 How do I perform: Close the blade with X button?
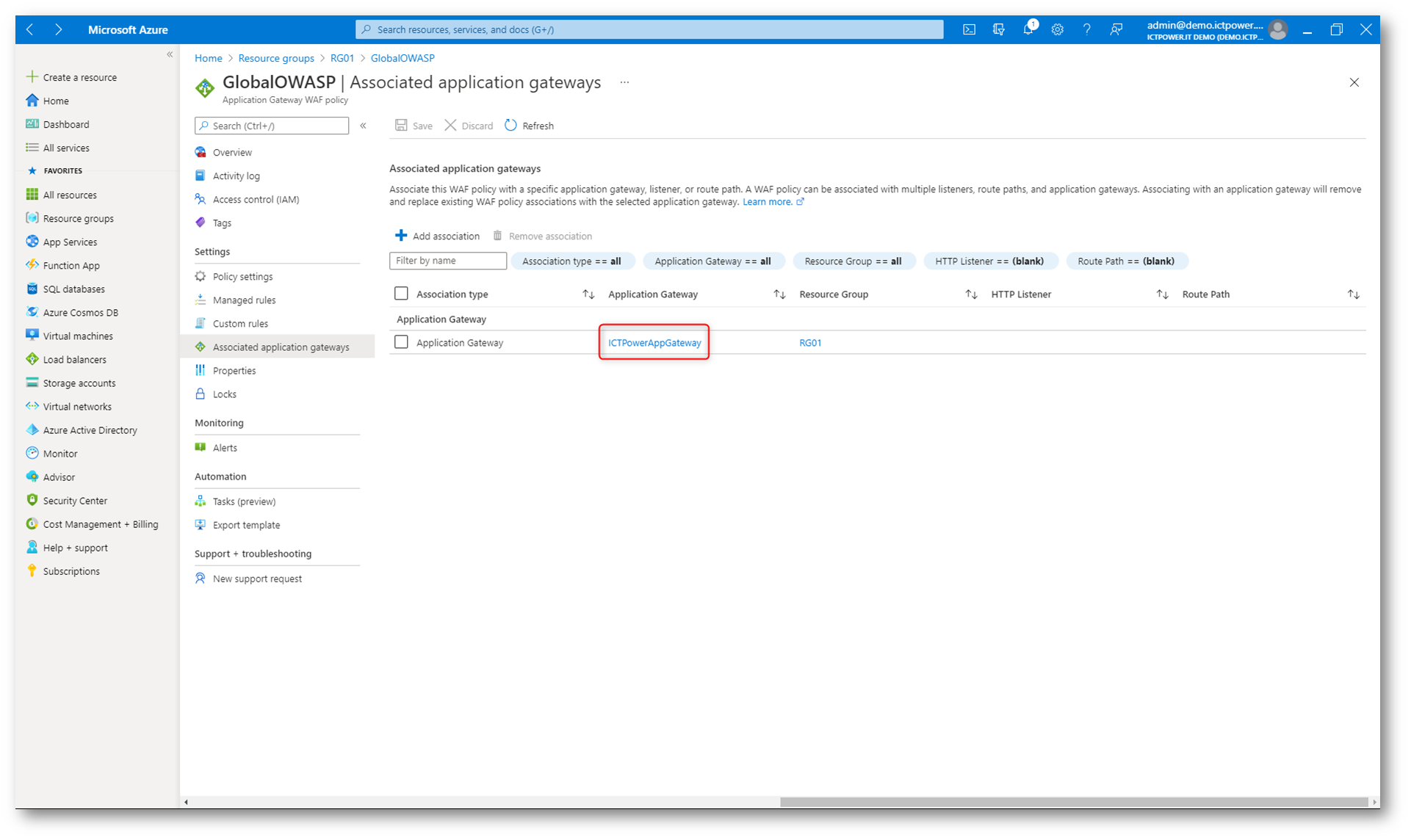tap(1354, 82)
